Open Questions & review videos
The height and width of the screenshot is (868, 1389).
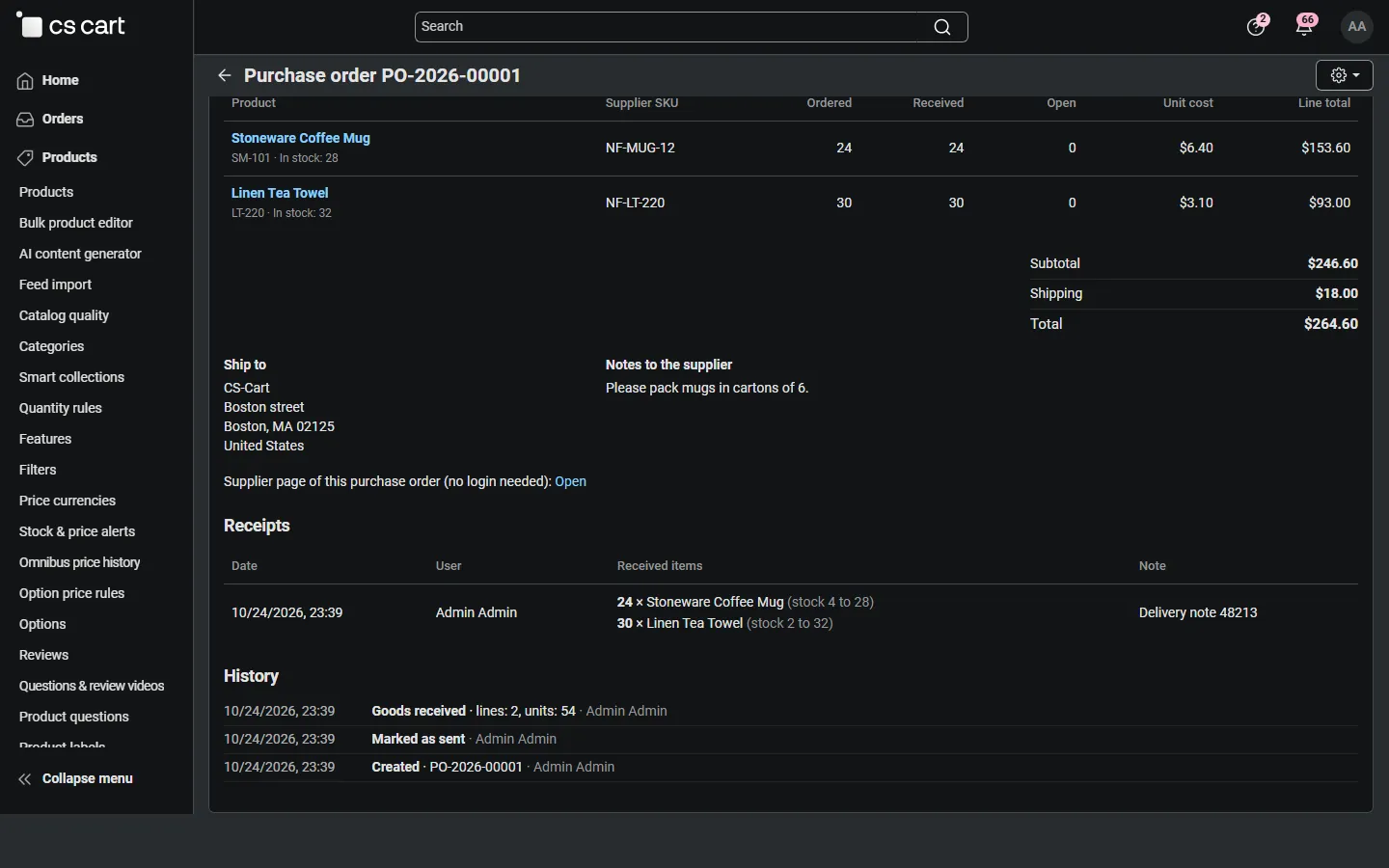coord(92,686)
